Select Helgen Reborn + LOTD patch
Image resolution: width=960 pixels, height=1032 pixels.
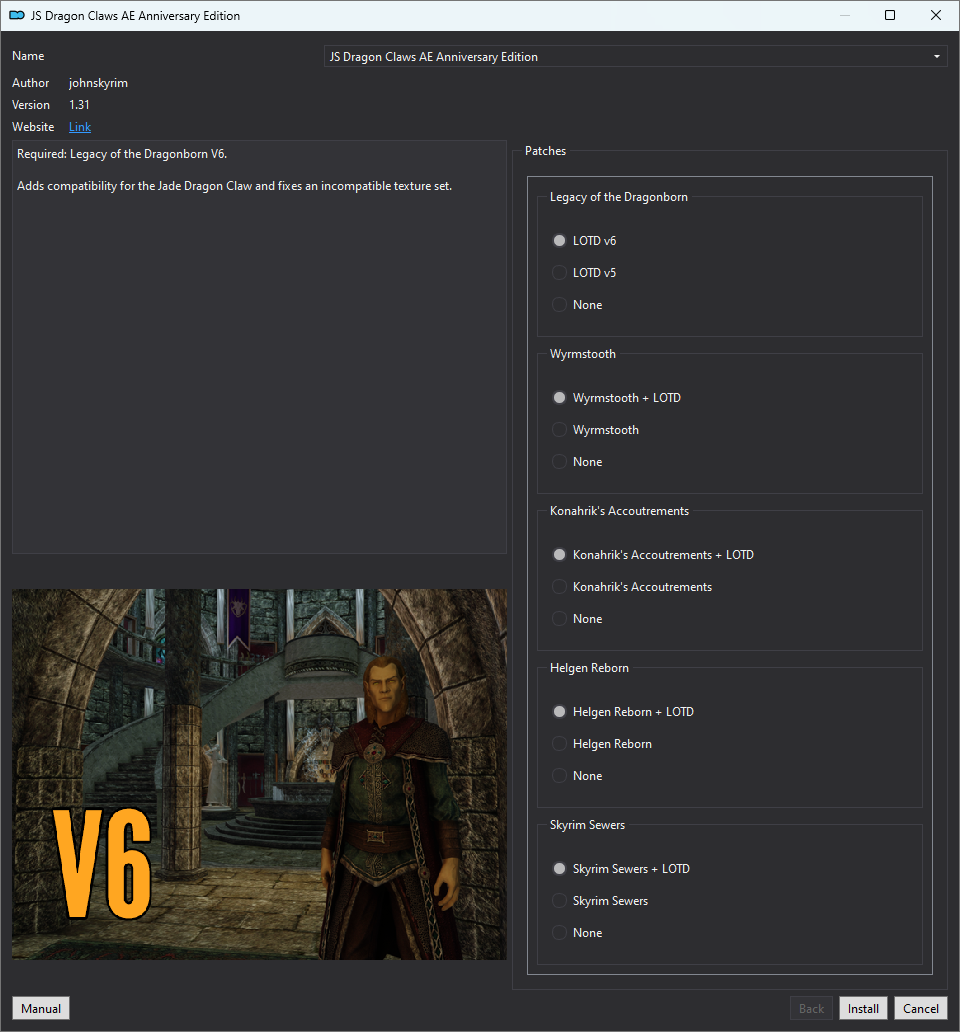click(623, 711)
